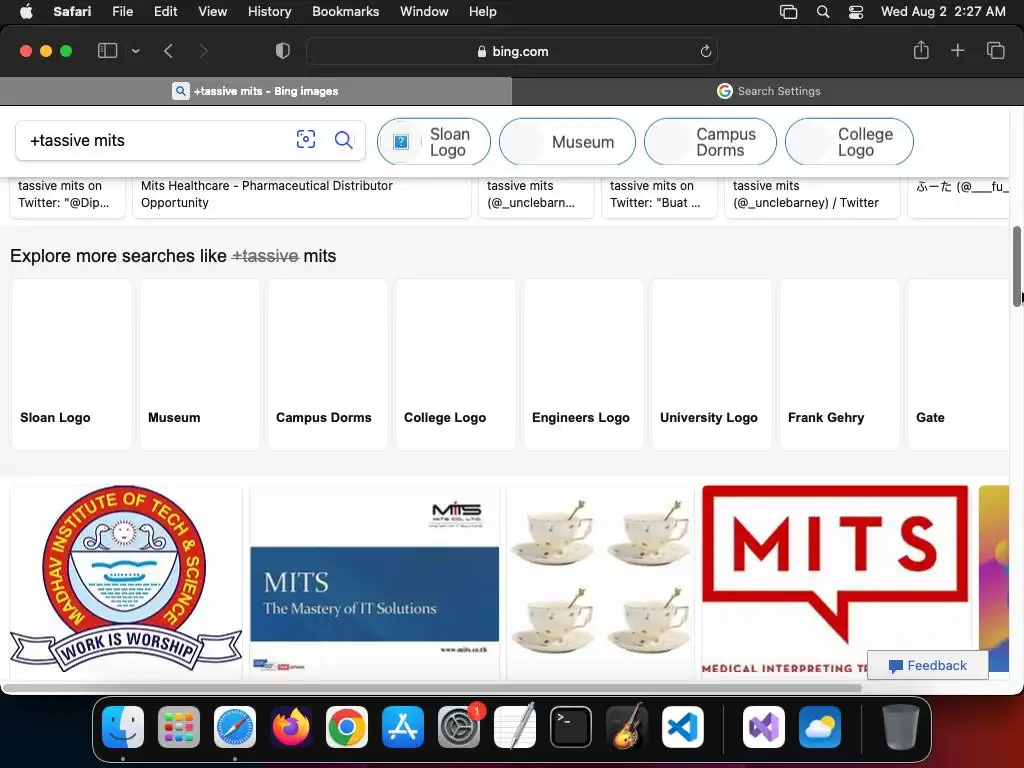This screenshot has width=1024, height=768.
Task: Open the privacy shield report icon
Action: pos(283,51)
